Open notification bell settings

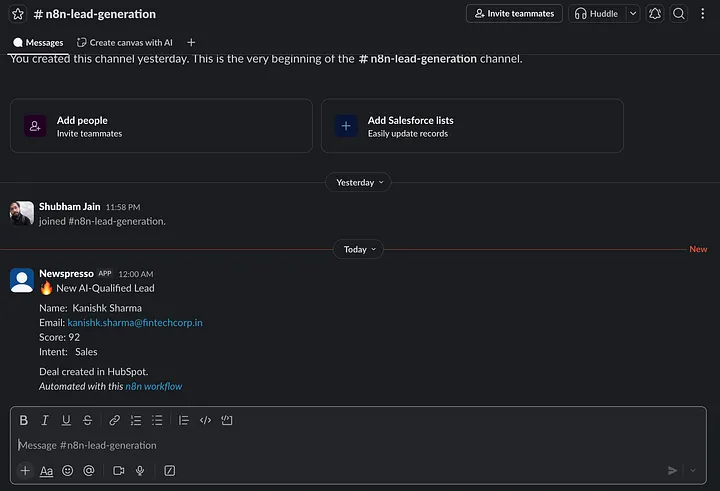[x=655, y=14]
